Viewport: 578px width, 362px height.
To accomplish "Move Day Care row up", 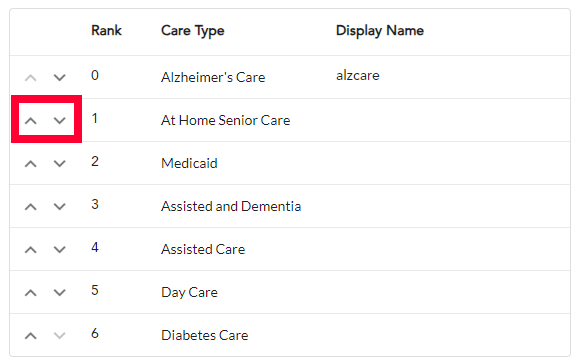I will click(x=31, y=293).
